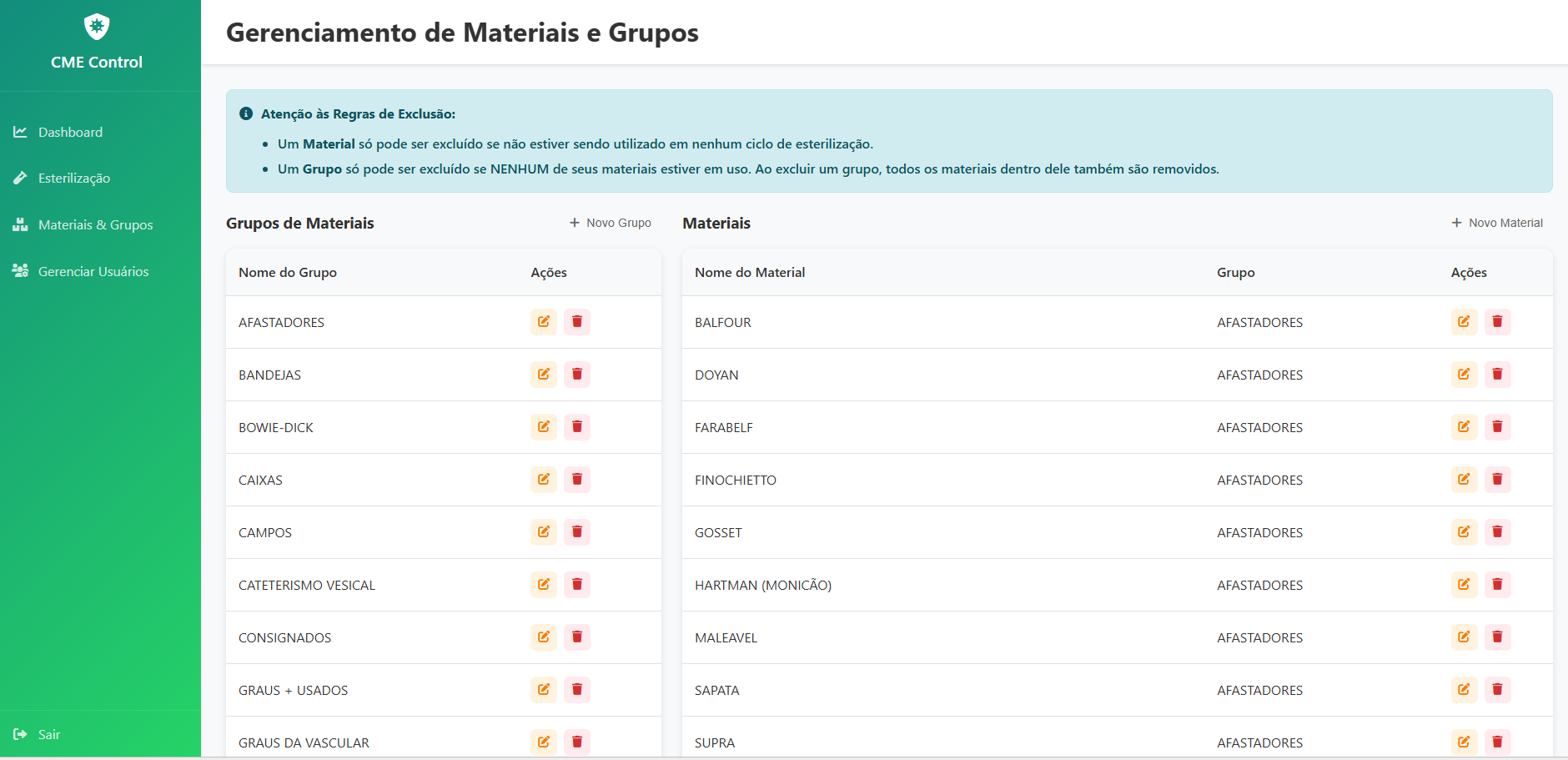Open Gerenciar Usuários page
Viewport: 1568px width, 760px height.
coord(100,271)
